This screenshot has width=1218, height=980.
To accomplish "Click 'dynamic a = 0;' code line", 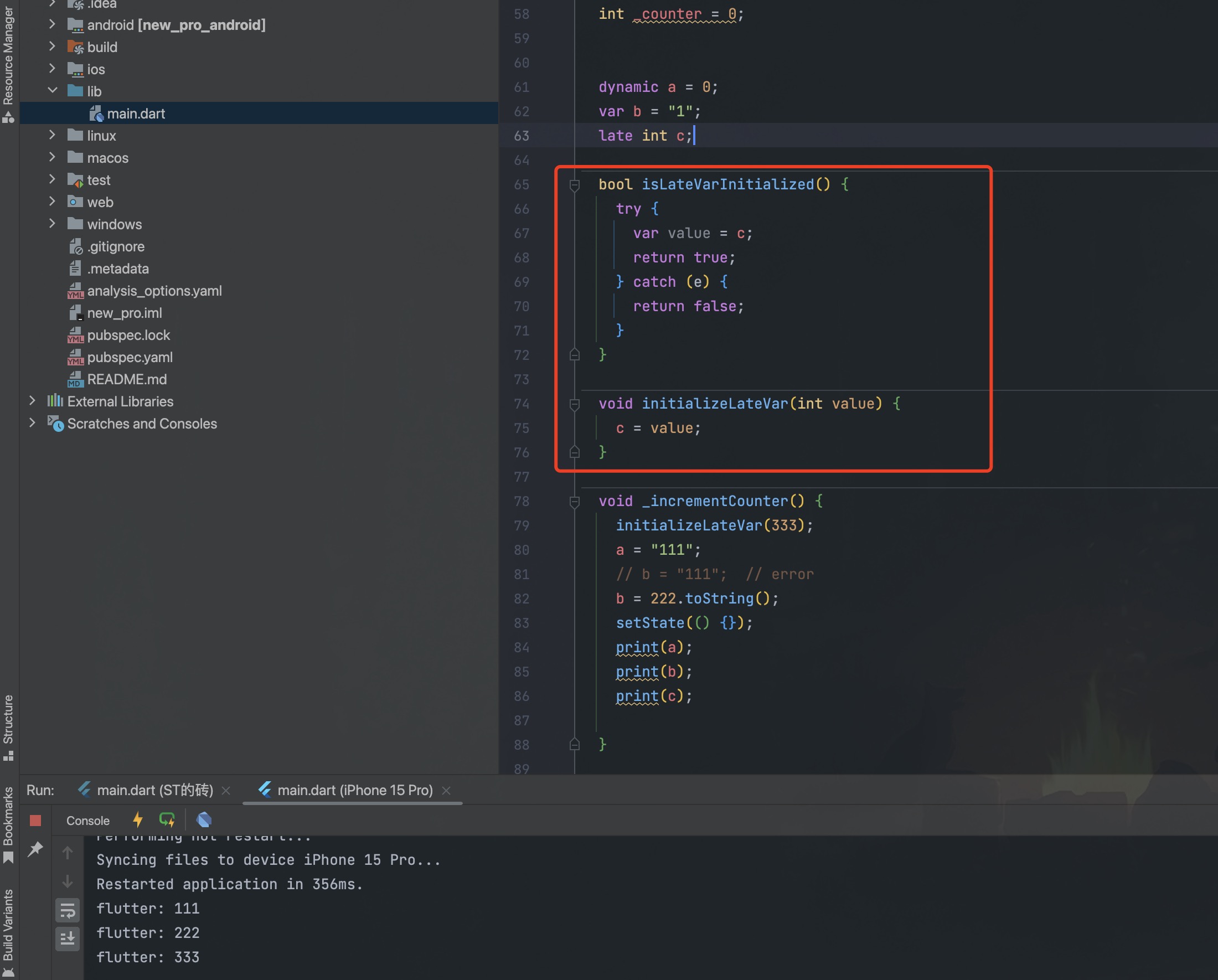I will 658,87.
